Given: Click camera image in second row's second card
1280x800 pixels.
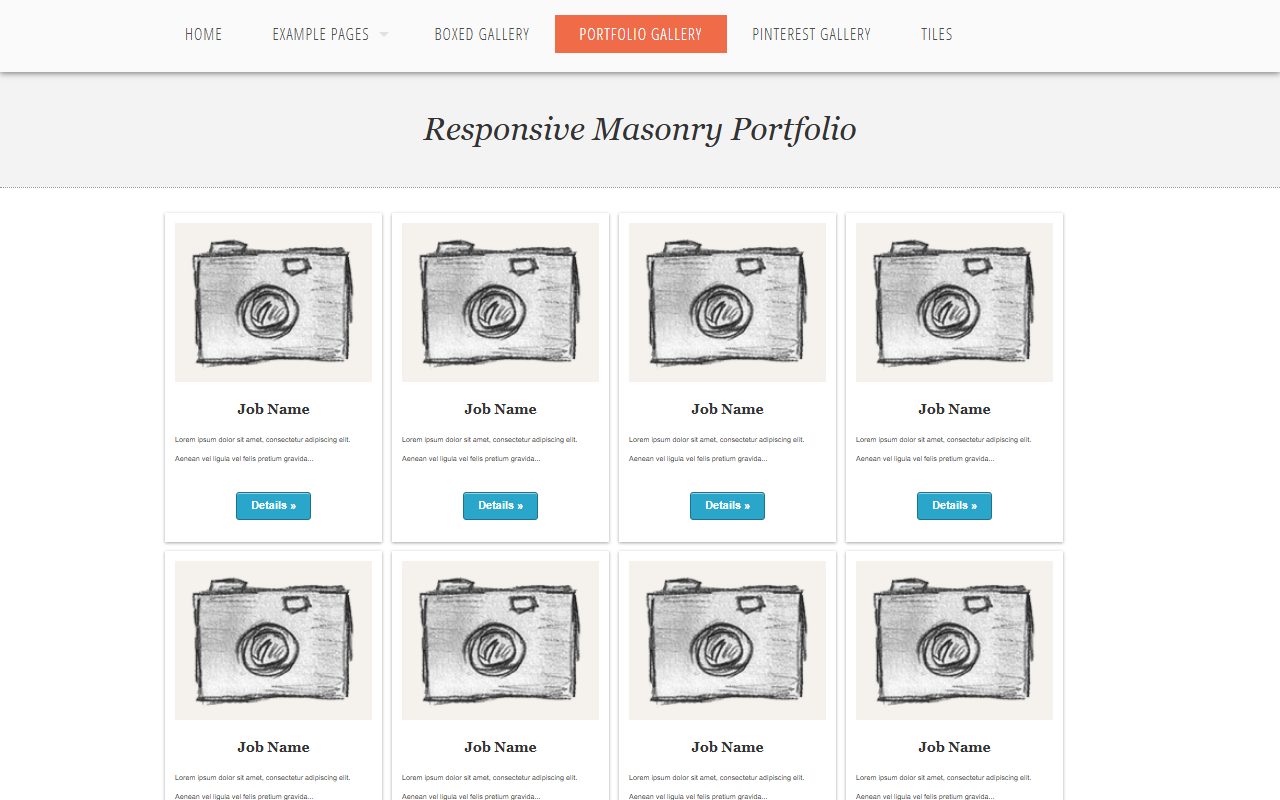Looking at the screenshot, I should tap(500, 640).
